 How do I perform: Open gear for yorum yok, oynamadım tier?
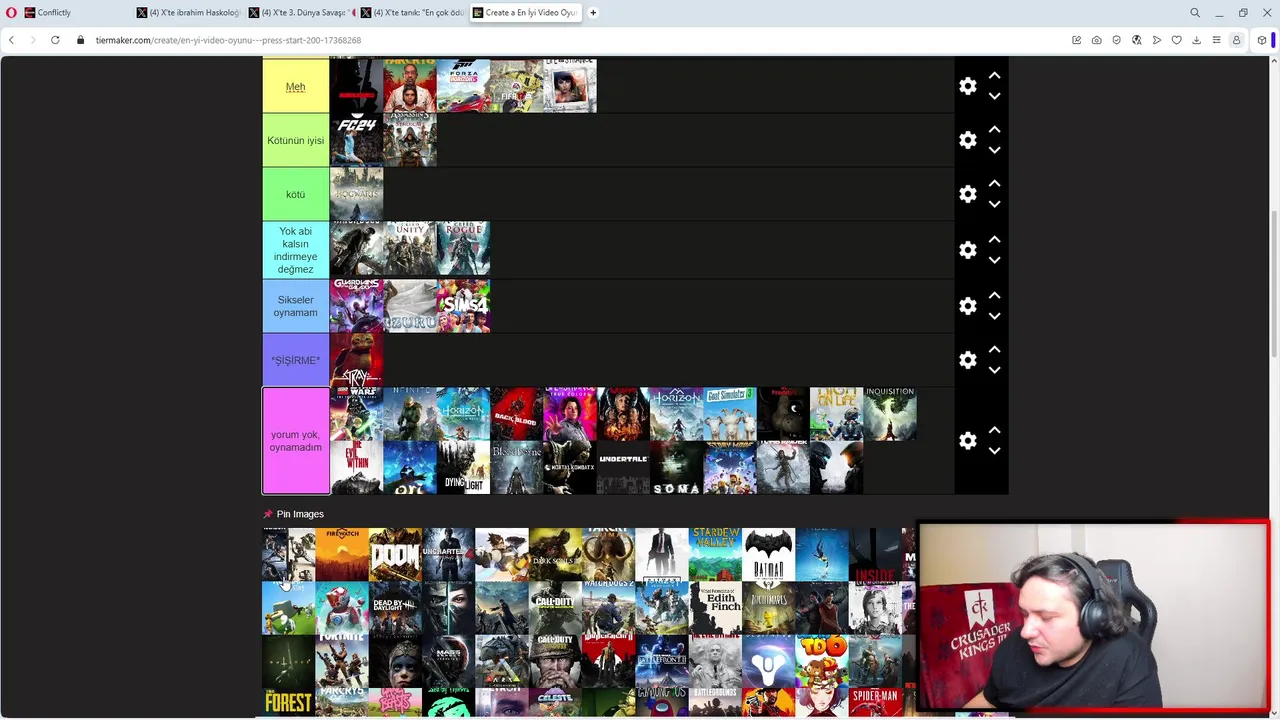pyautogui.click(x=967, y=441)
